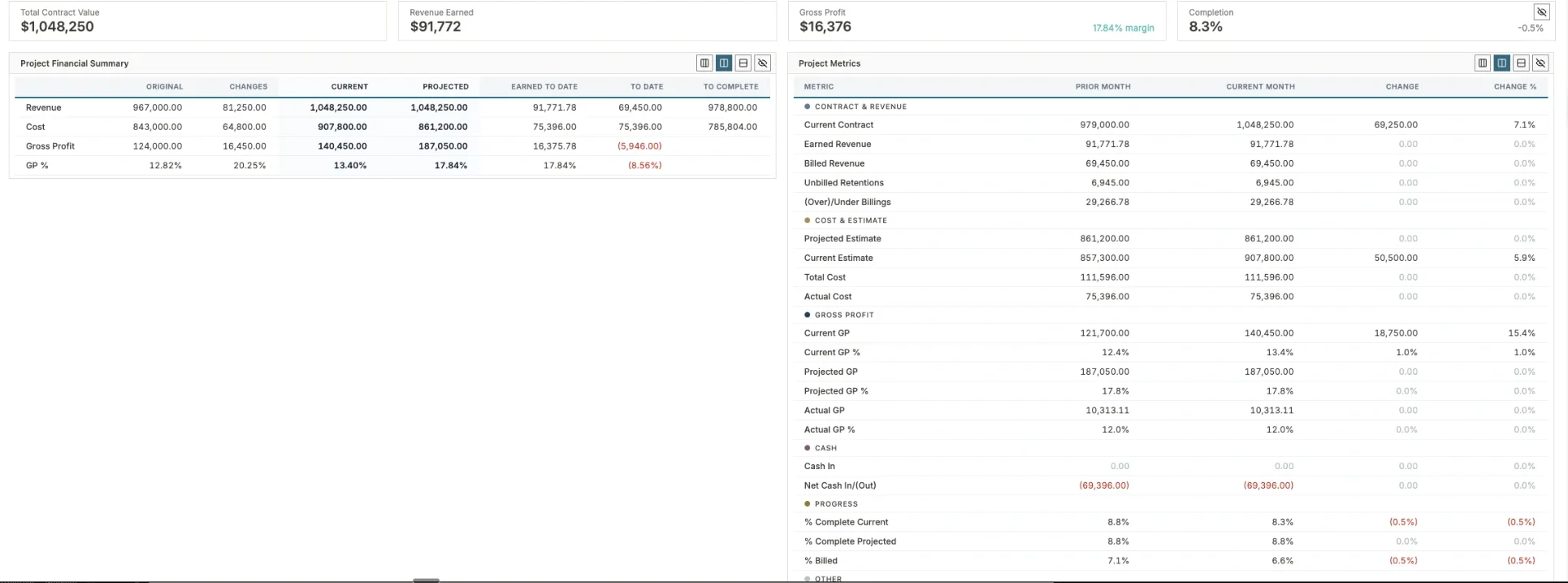Click the Completion 8.3% value
The height and width of the screenshot is (583, 1568).
tap(1206, 27)
